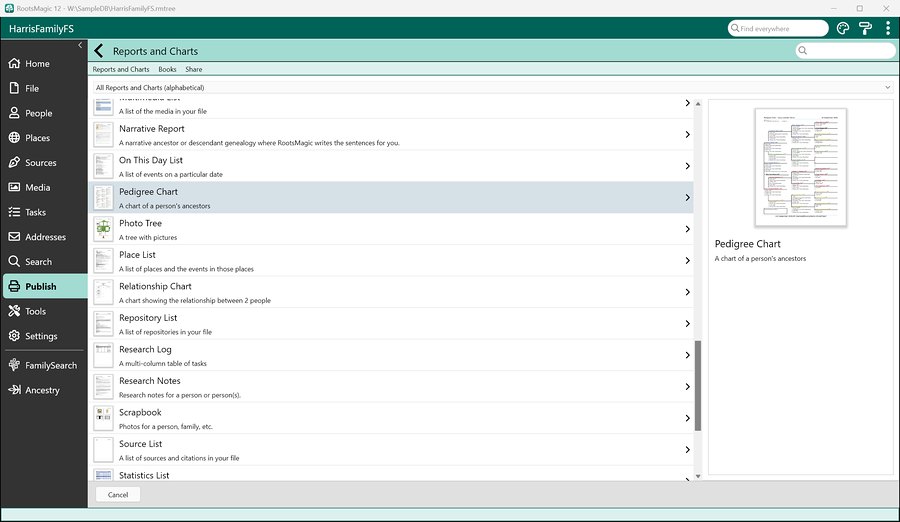Click the HarrisFamilyFS database title

coord(41,29)
